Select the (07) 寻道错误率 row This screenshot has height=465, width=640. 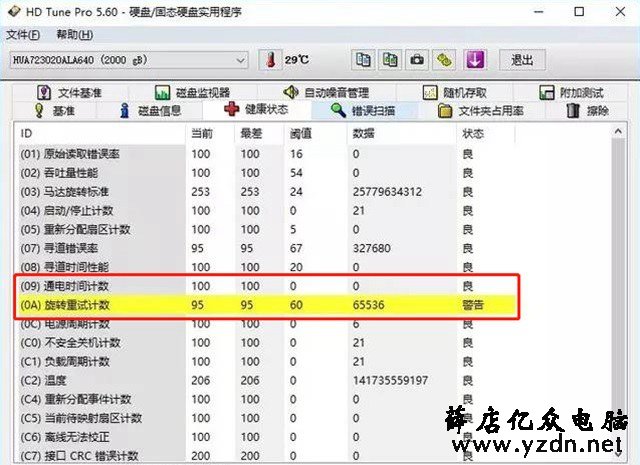coord(265,248)
